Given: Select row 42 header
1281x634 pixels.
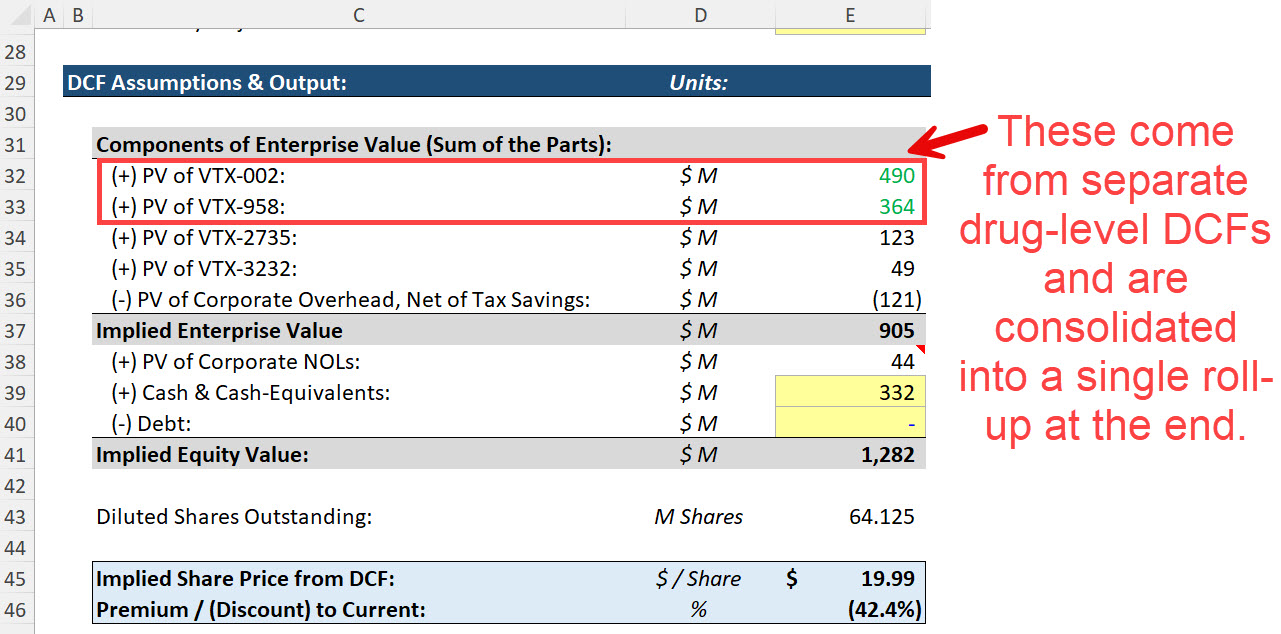Looking at the screenshot, I should pos(17,485).
